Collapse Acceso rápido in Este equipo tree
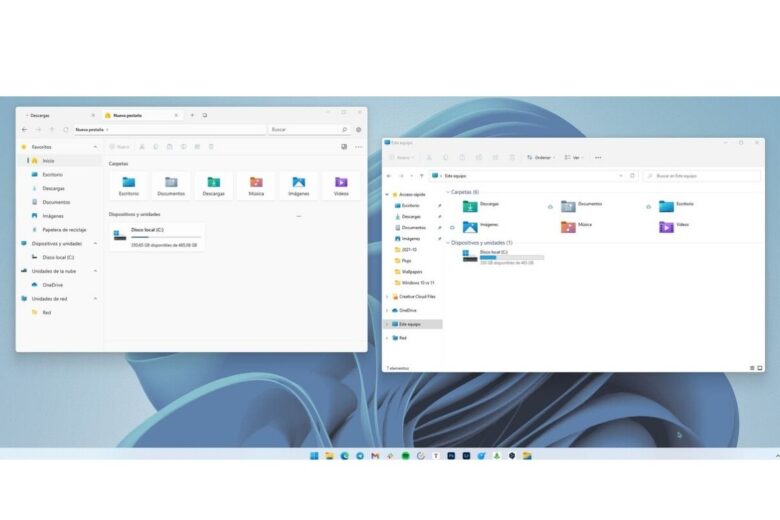The image size is (780, 520). pos(387,195)
